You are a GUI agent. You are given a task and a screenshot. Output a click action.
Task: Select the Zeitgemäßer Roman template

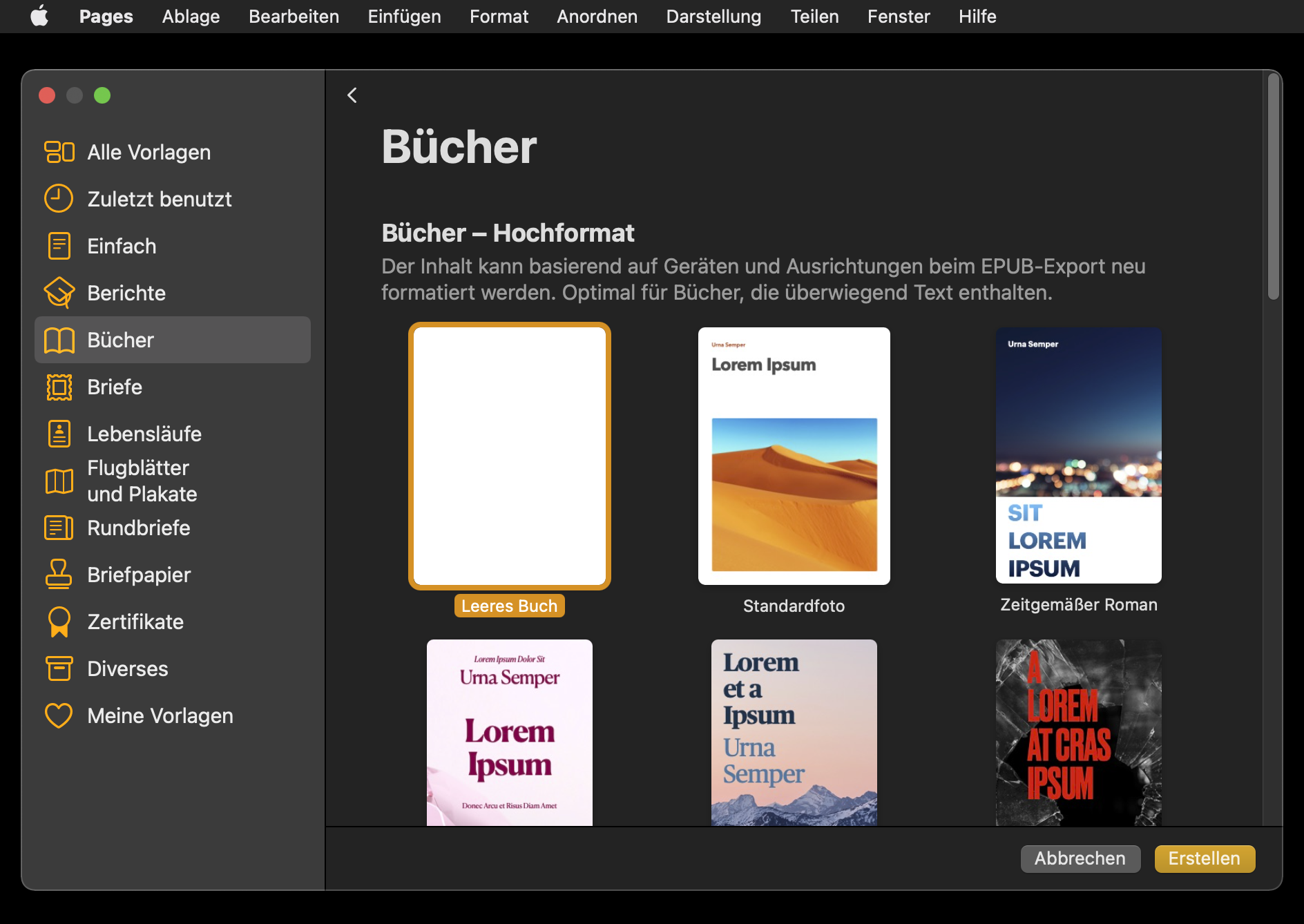(x=1079, y=456)
